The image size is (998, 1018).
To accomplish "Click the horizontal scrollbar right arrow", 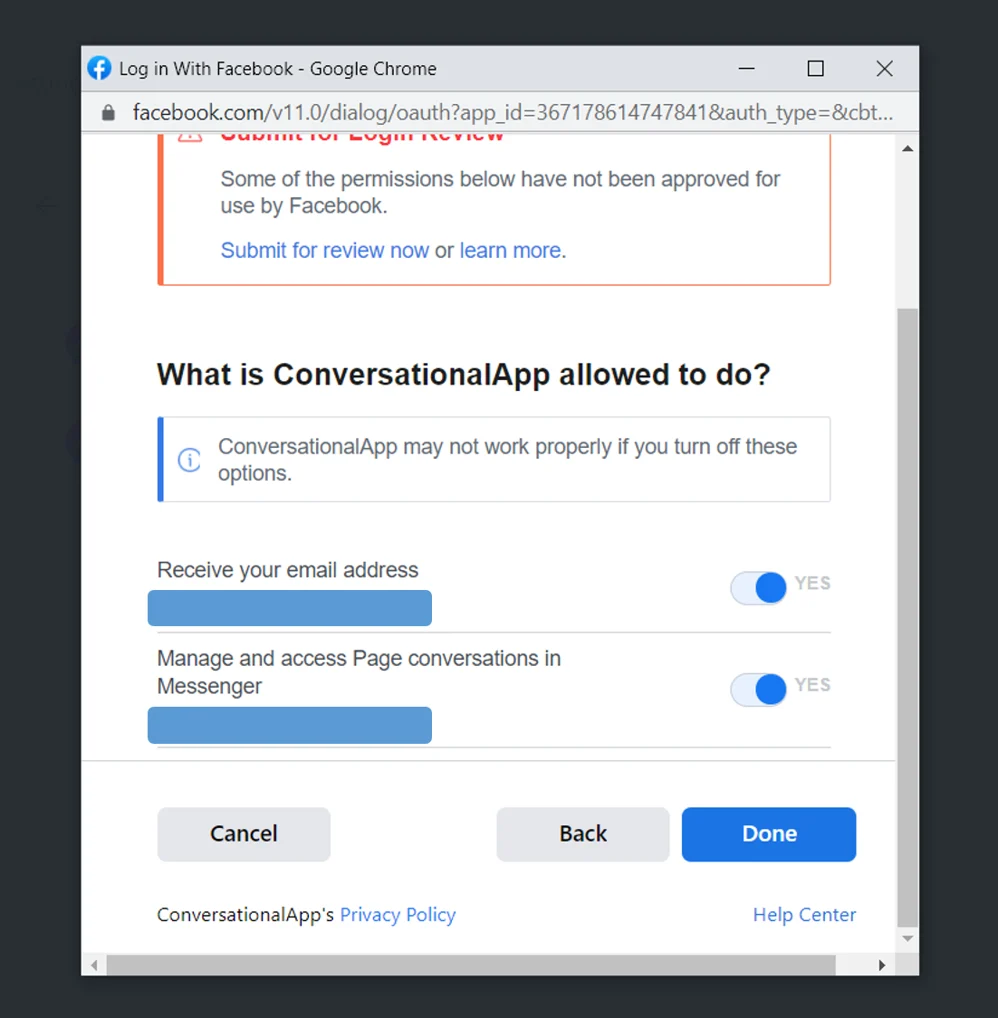I will 882,965.
